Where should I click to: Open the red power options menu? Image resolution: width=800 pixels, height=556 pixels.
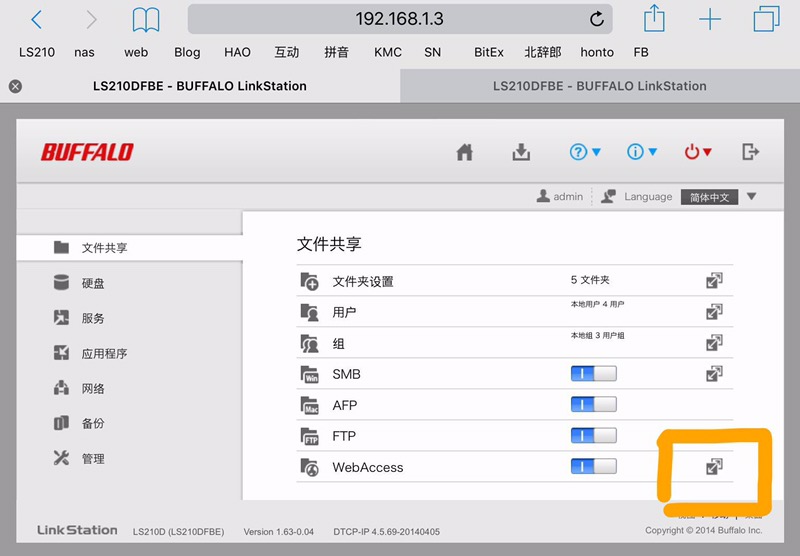698,152
